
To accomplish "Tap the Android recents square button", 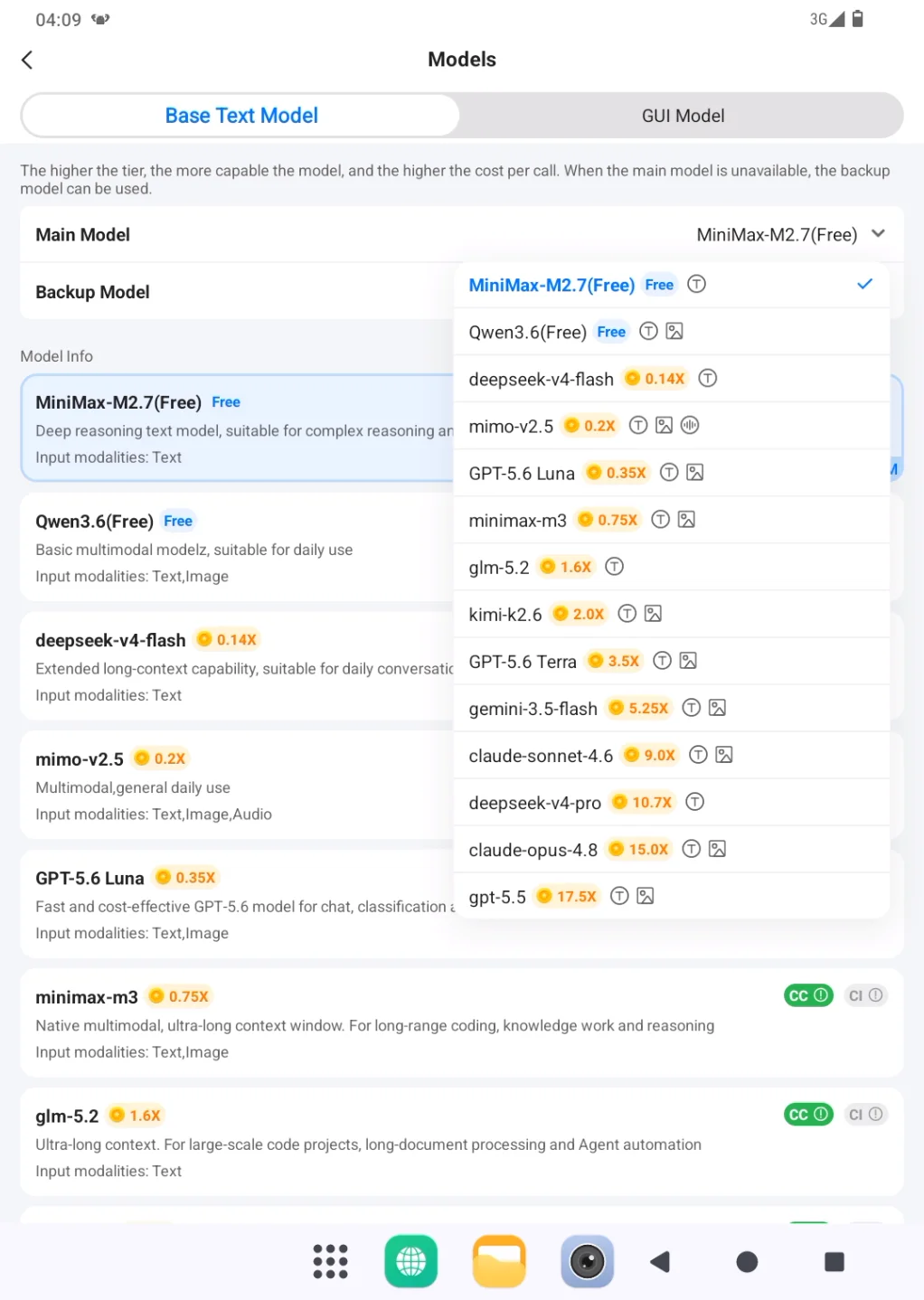I will point(834,1261).
